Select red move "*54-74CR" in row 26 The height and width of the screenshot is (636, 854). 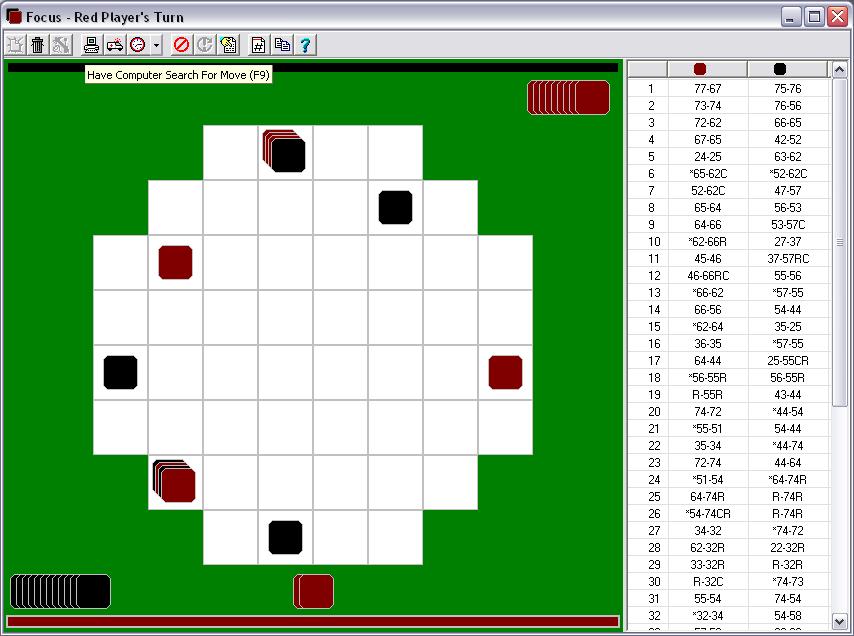click(x=707, y=513)
